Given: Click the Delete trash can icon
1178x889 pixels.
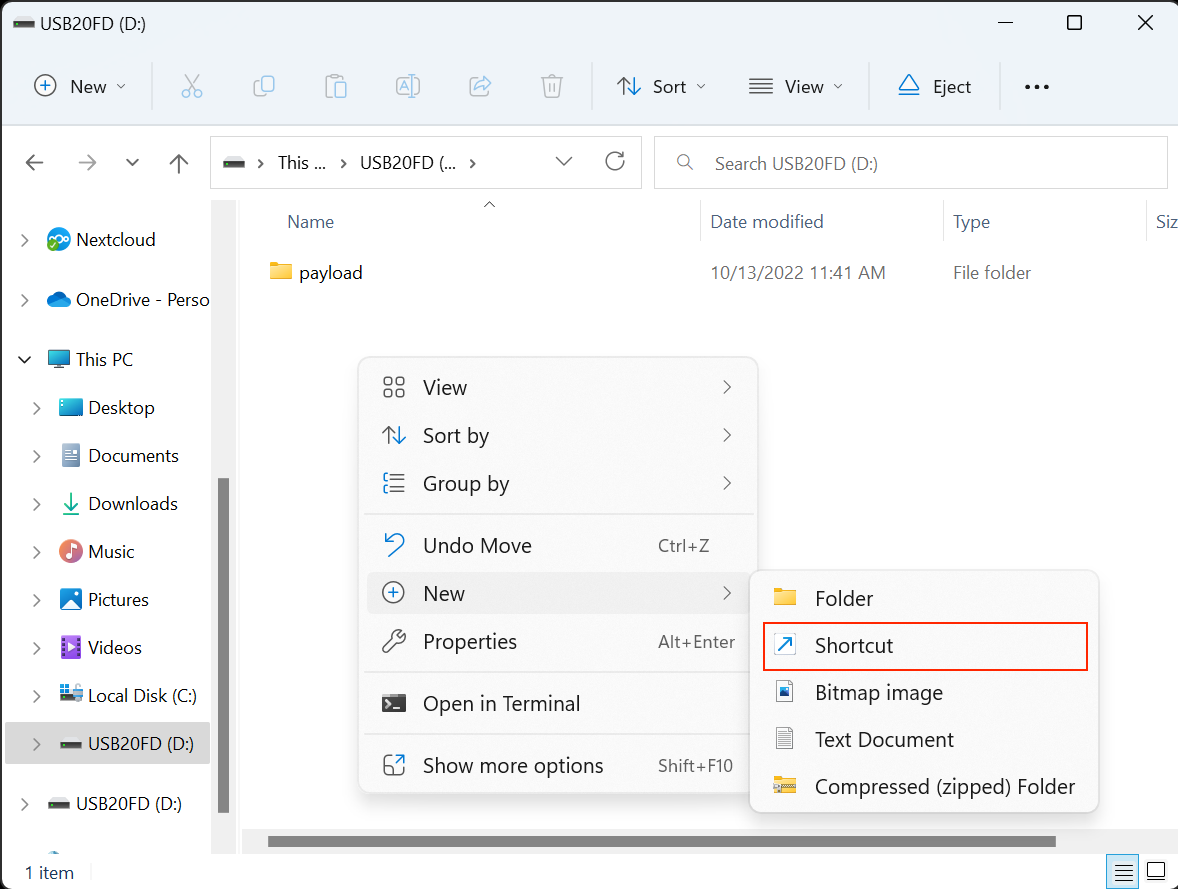Looking at the screenshot, I should tap(552, 87).
